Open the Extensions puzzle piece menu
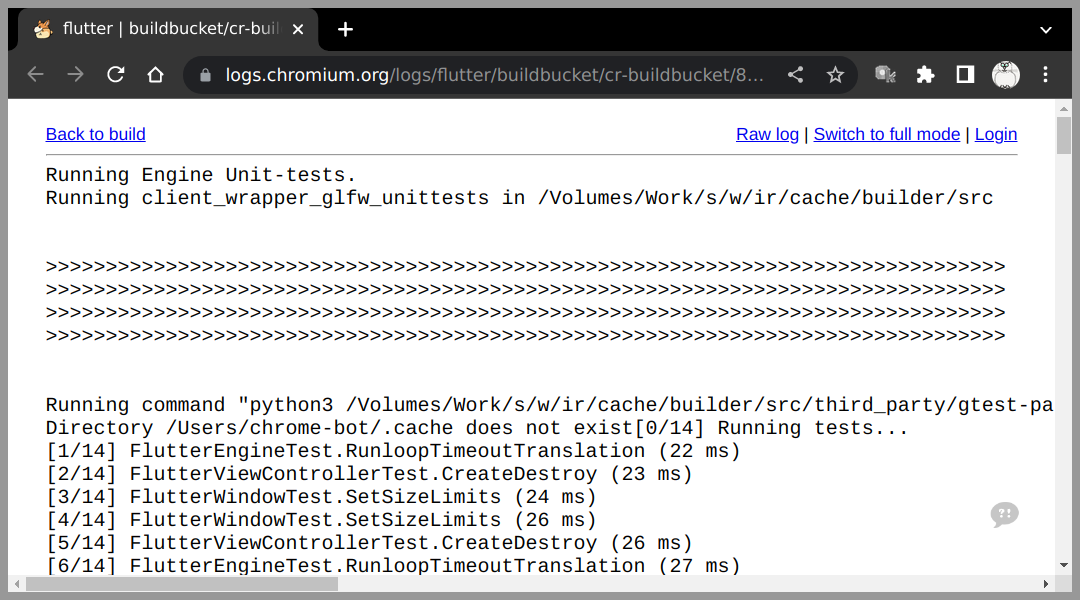This screenshot has width=1080, height=600. 925,74
